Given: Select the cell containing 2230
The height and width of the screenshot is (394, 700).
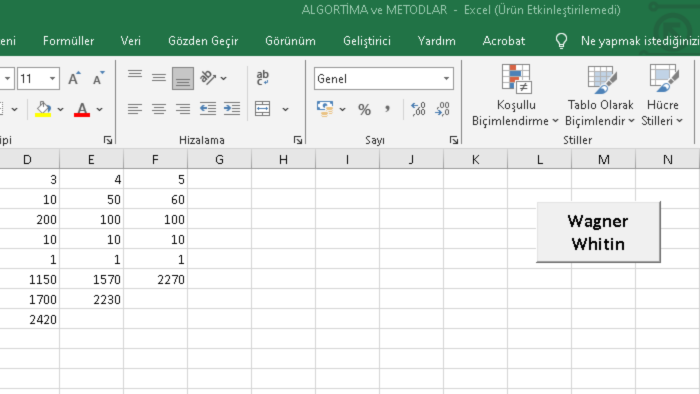Looking at the screenshot, I should pos(91,300).
